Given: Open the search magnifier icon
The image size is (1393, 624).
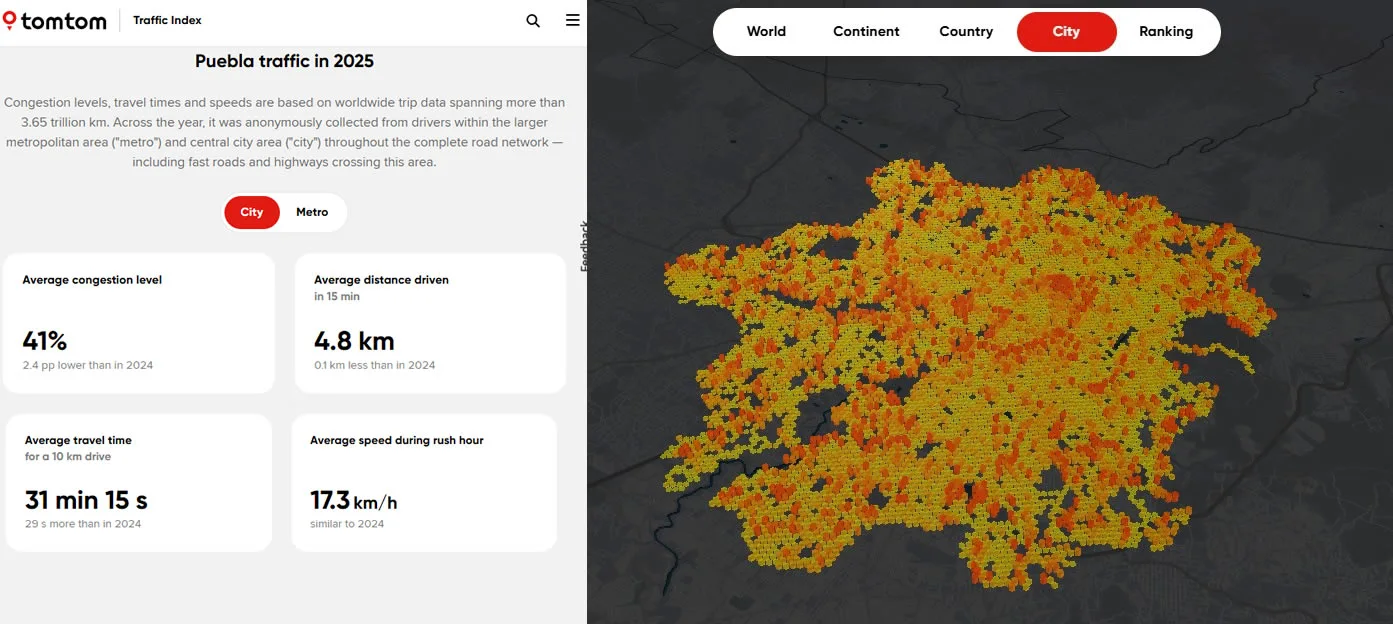Looking at the screenshot, I should pyautogui.click(x=533, y=21).
